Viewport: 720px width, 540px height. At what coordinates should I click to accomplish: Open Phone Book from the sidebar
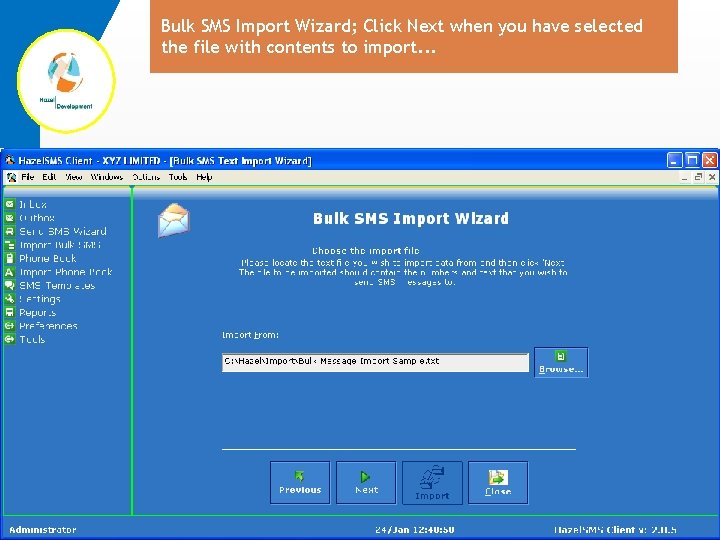pyautogui.click(x=48, y=259)
